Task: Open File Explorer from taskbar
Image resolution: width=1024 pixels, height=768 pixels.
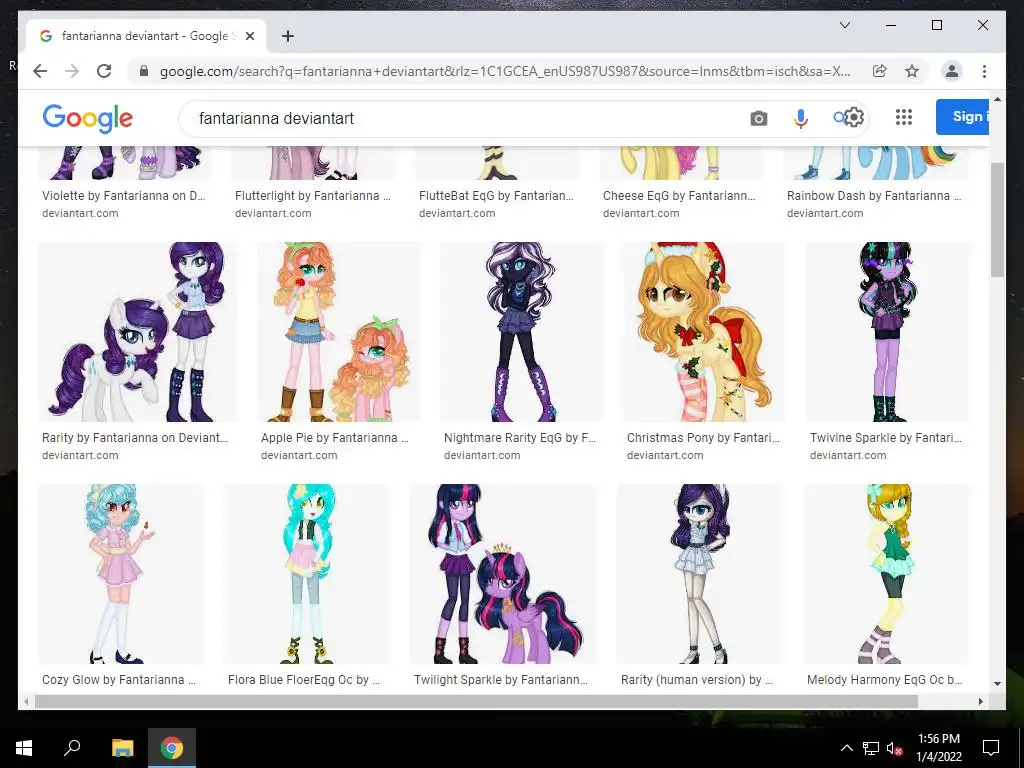Action: tap(122, 748)
